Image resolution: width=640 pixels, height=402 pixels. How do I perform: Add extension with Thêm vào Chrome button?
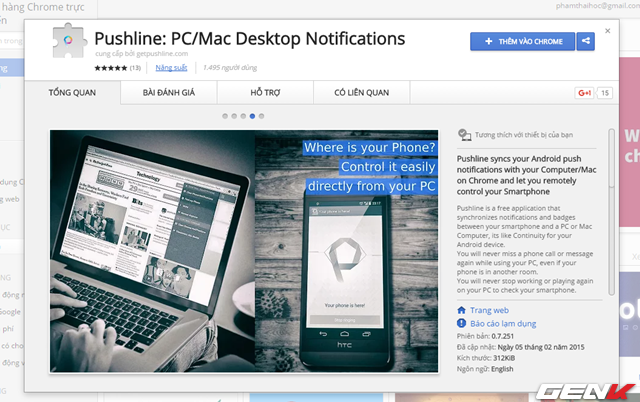(x=522, y=41)
